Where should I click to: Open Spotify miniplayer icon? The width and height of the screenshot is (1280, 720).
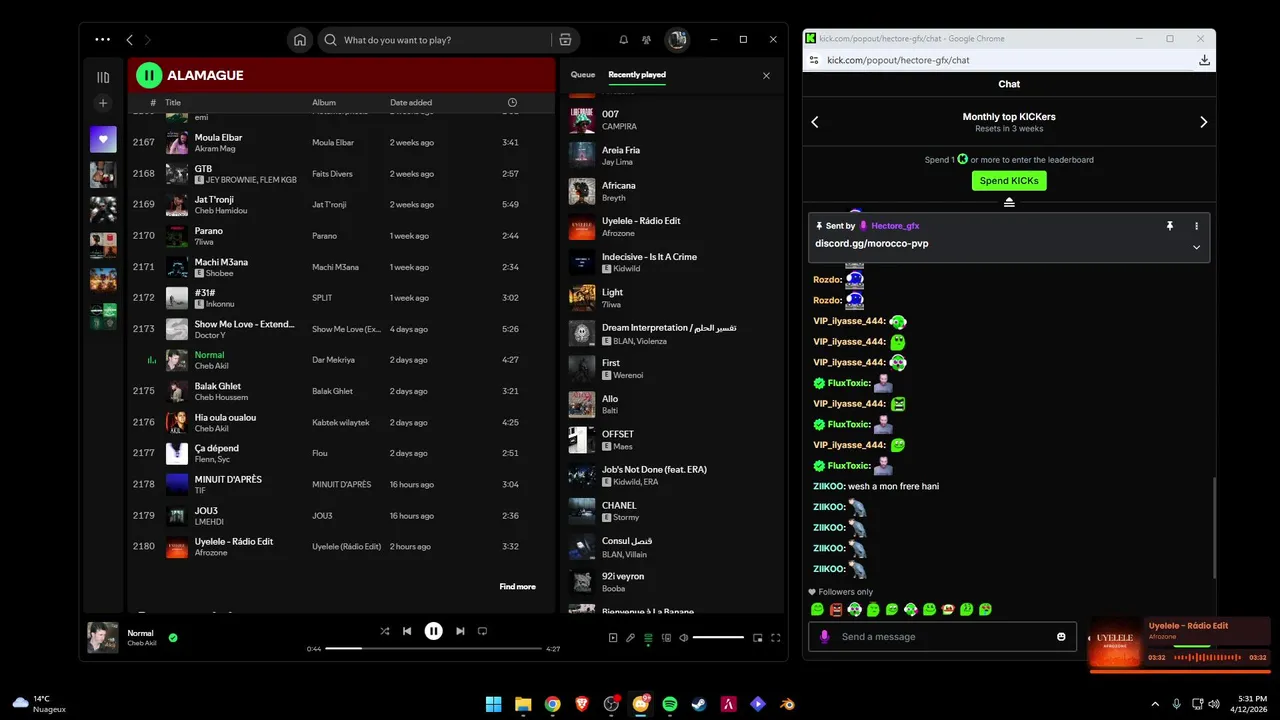757,637
